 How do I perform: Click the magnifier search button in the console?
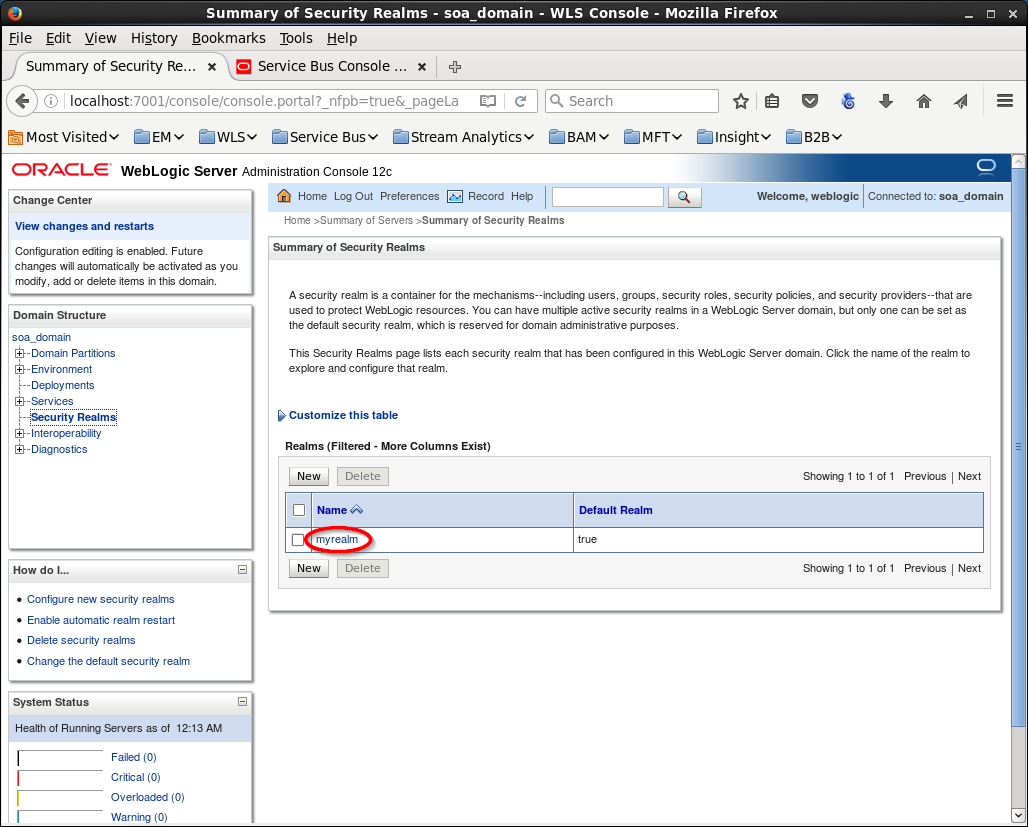pos(684,197)
